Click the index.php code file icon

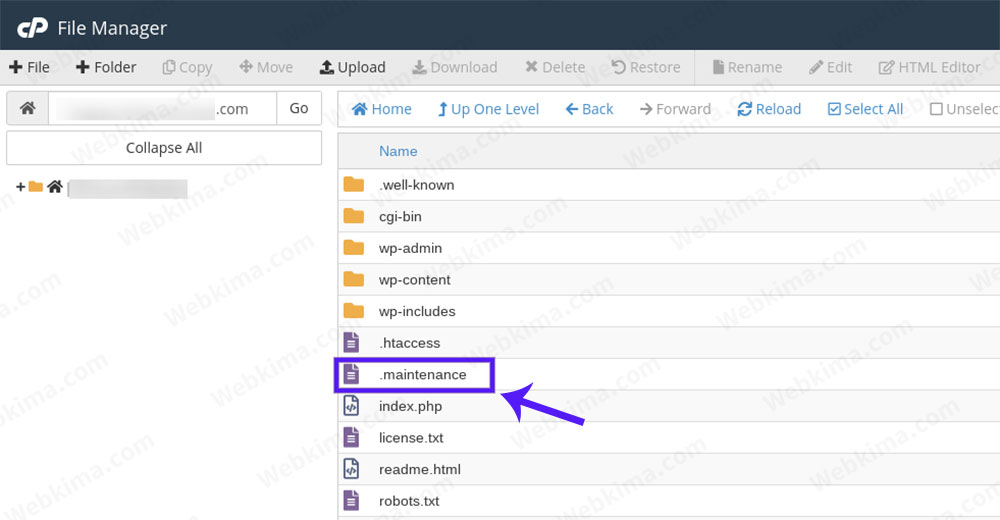coord(351,406)
